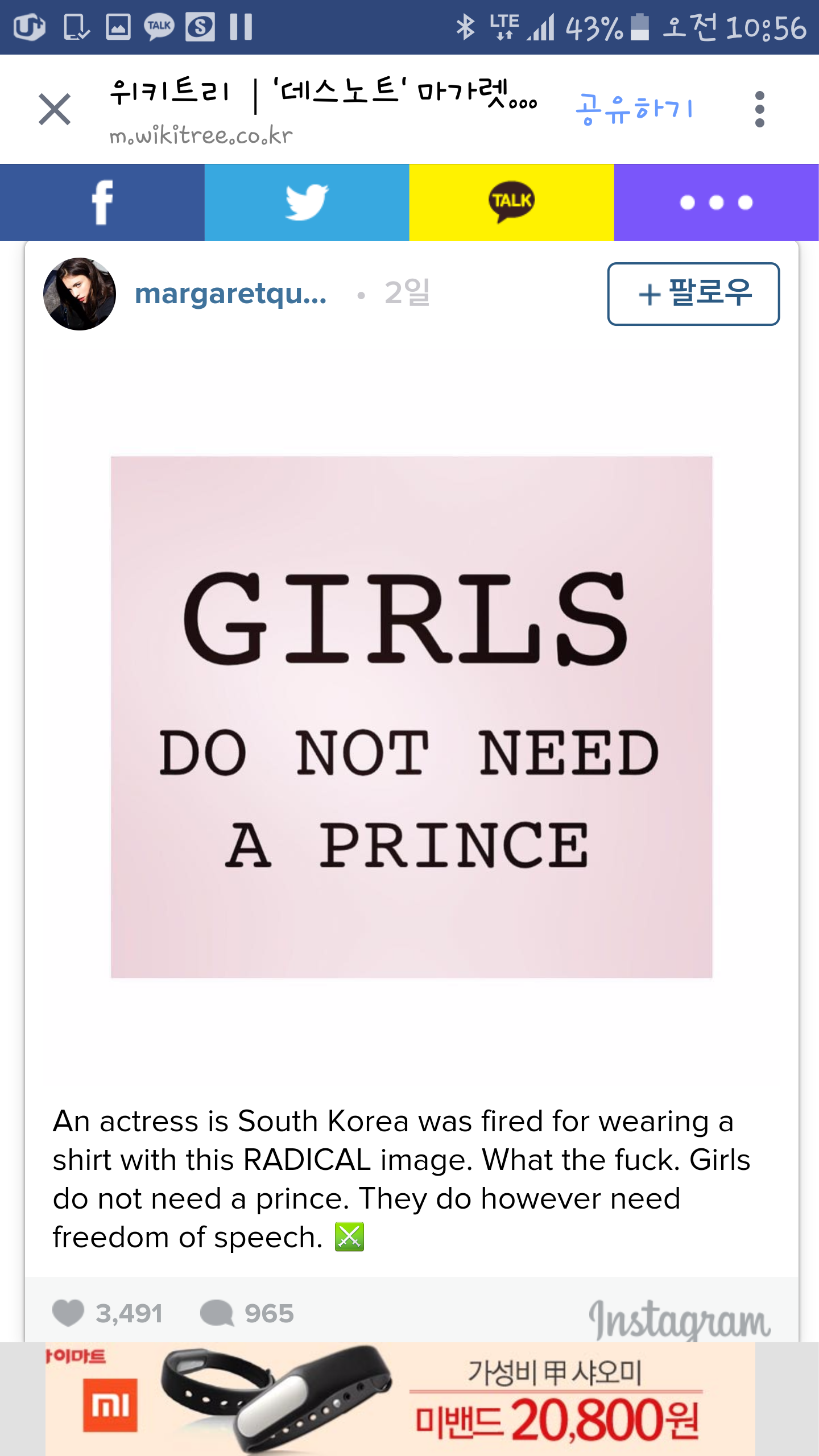Screen dimensions: 819x1456
Task: Share via KakaoTalk yellow button
Action: click(x=512, y=202)
